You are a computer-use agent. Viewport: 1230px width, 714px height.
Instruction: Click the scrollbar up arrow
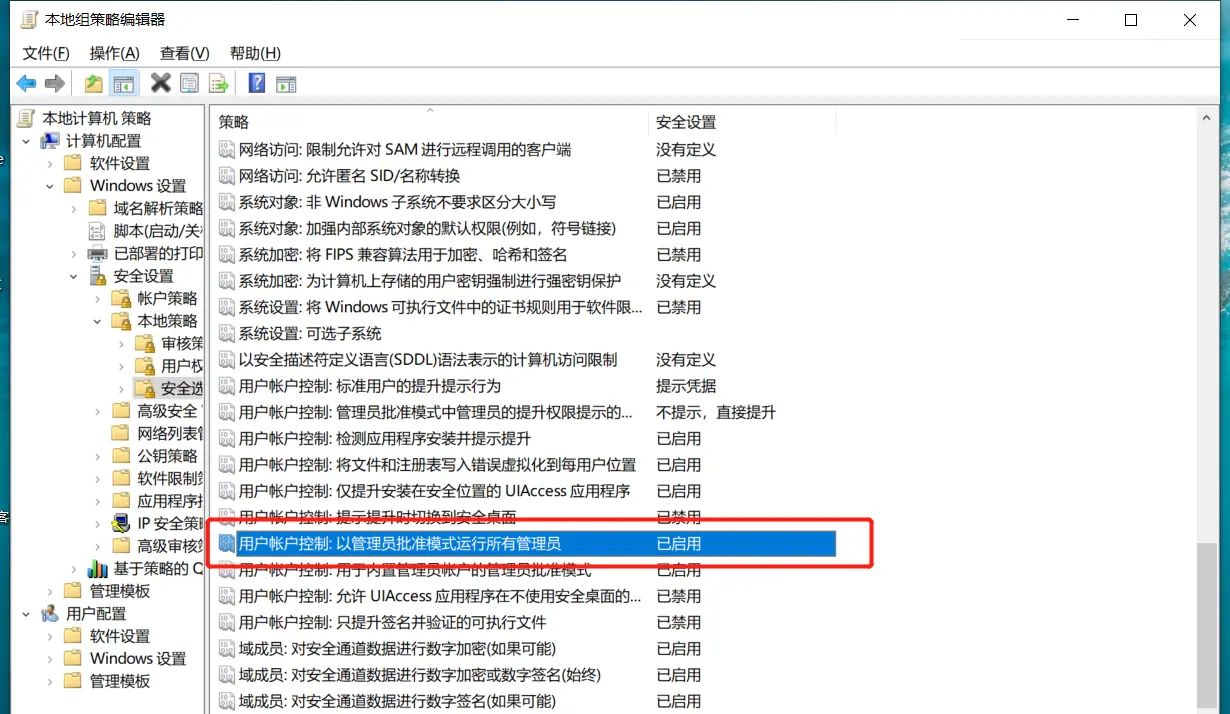(x=1208, y=117)
